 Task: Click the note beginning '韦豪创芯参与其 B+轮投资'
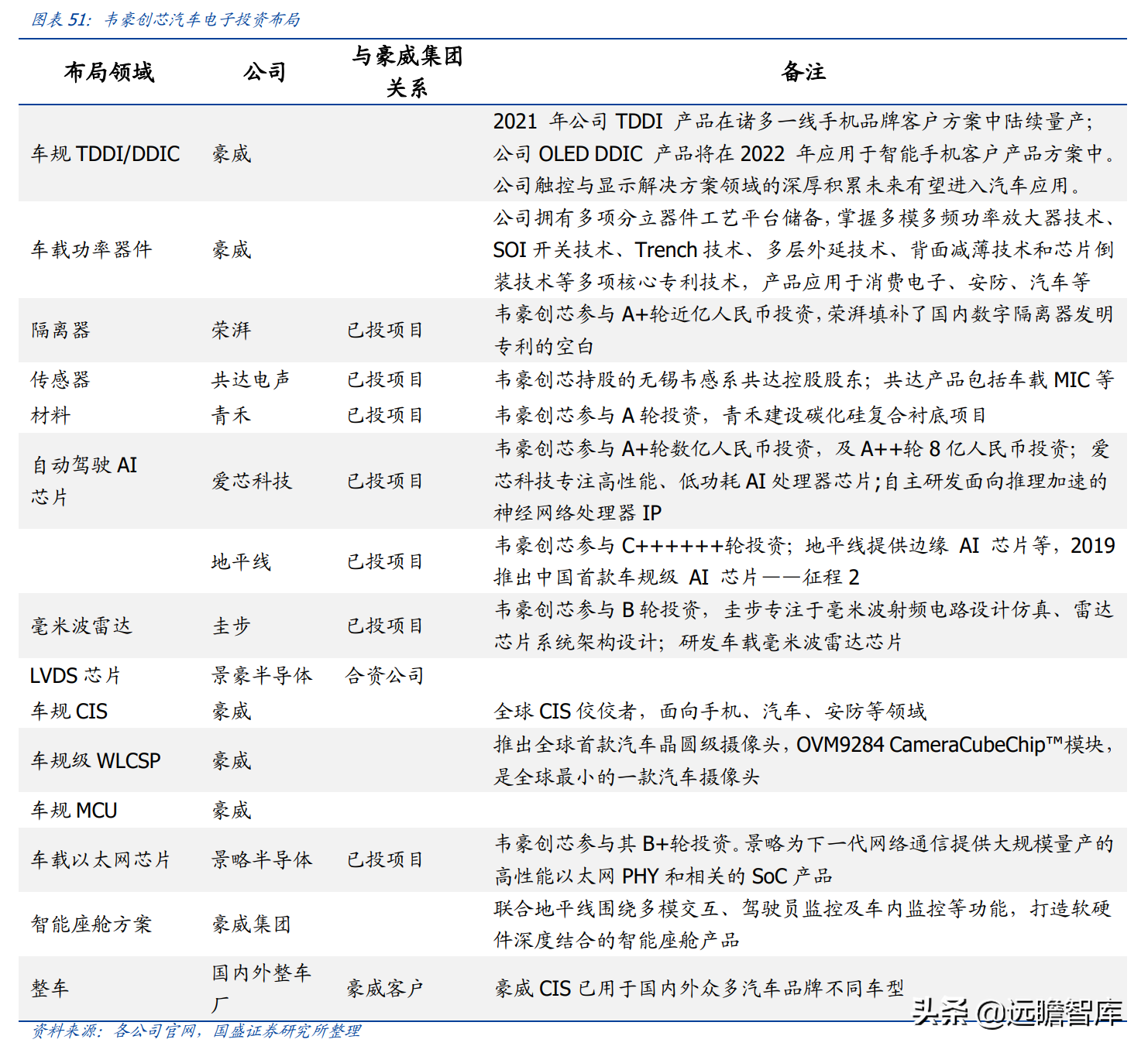pyautogui.click(x=804, y=859)
